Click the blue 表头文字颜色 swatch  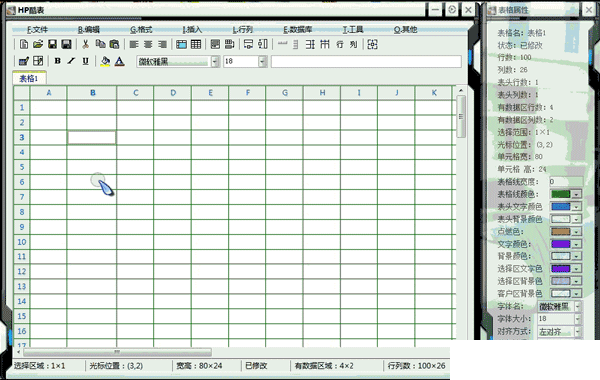coord(561,207)
